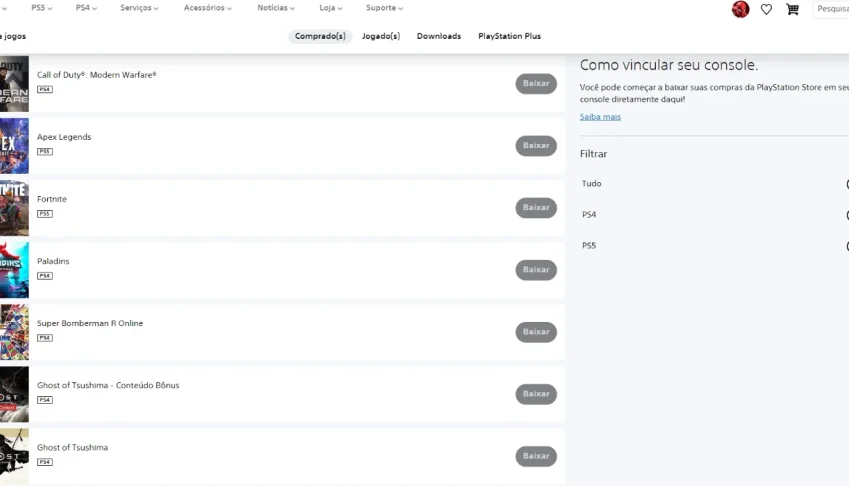
Task: Click the PS4 badge under Call of Duty
Action: tap(45, 89)
